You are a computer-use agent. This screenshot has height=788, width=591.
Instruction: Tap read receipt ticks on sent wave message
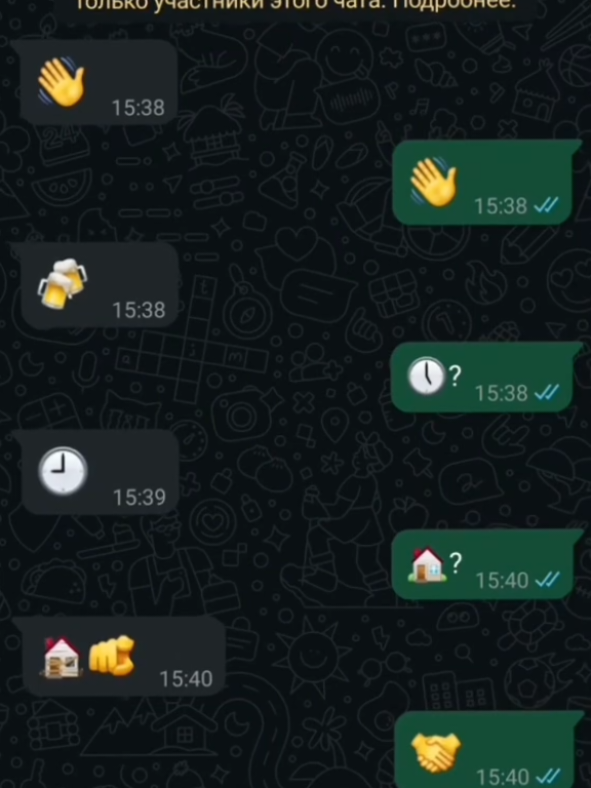click(x=546, y=205)
